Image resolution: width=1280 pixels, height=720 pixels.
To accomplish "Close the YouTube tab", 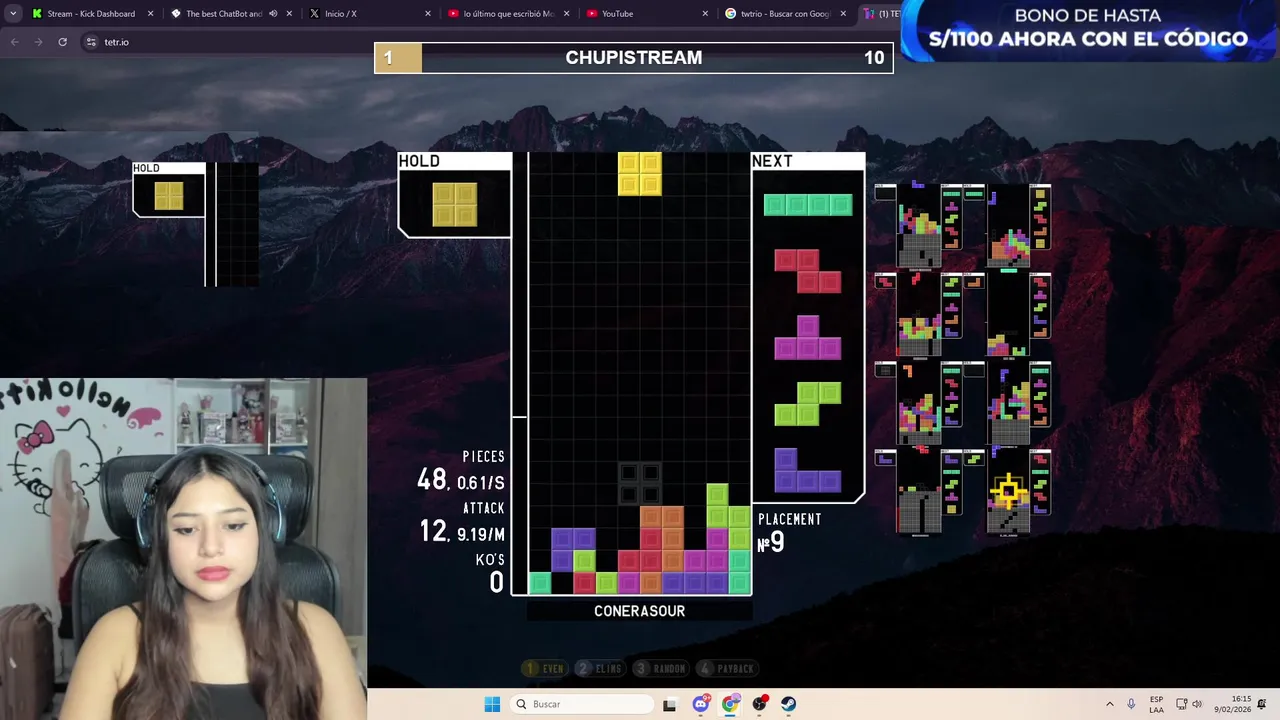I will 705,14.
